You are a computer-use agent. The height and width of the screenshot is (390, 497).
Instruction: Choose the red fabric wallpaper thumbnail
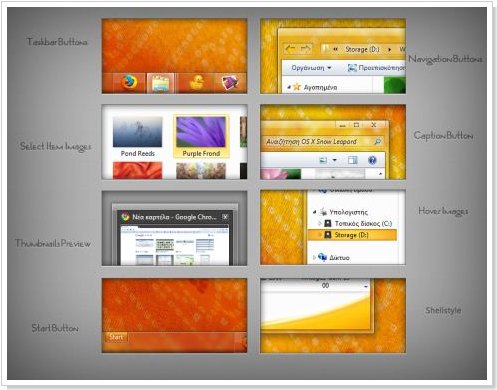click(x=137, y=170)
